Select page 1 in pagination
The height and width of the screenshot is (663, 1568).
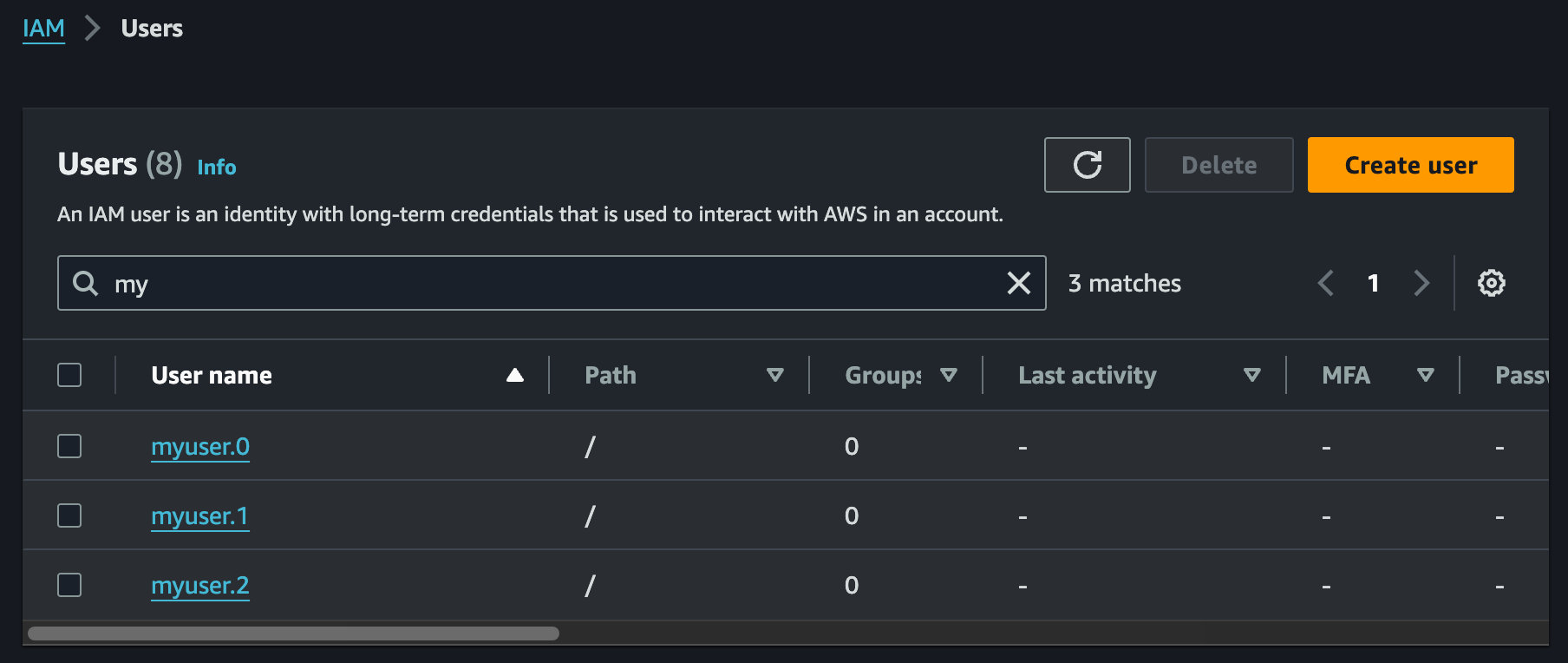click(x=1373, y=283)
